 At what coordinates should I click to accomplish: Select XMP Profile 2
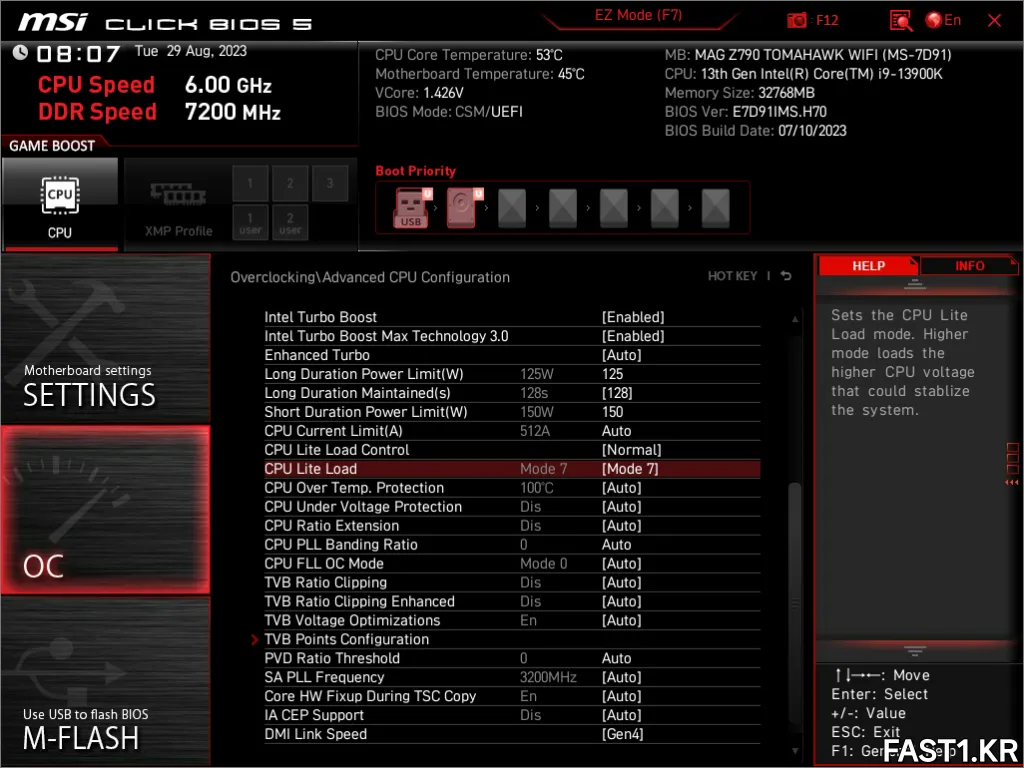[x=290, y=184]
